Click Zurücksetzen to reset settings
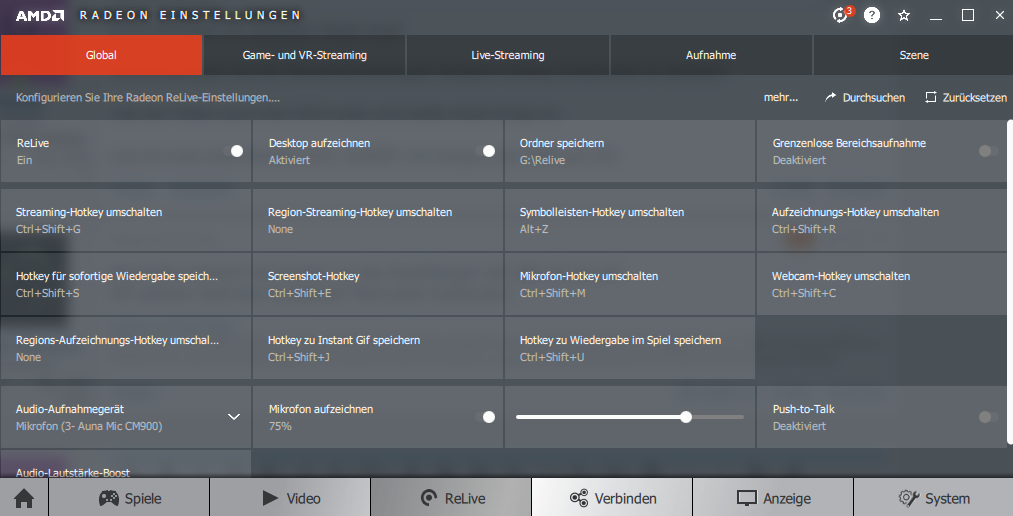Image resolution: width=1013 pixels, height=516 pixels. click(966, 98)
